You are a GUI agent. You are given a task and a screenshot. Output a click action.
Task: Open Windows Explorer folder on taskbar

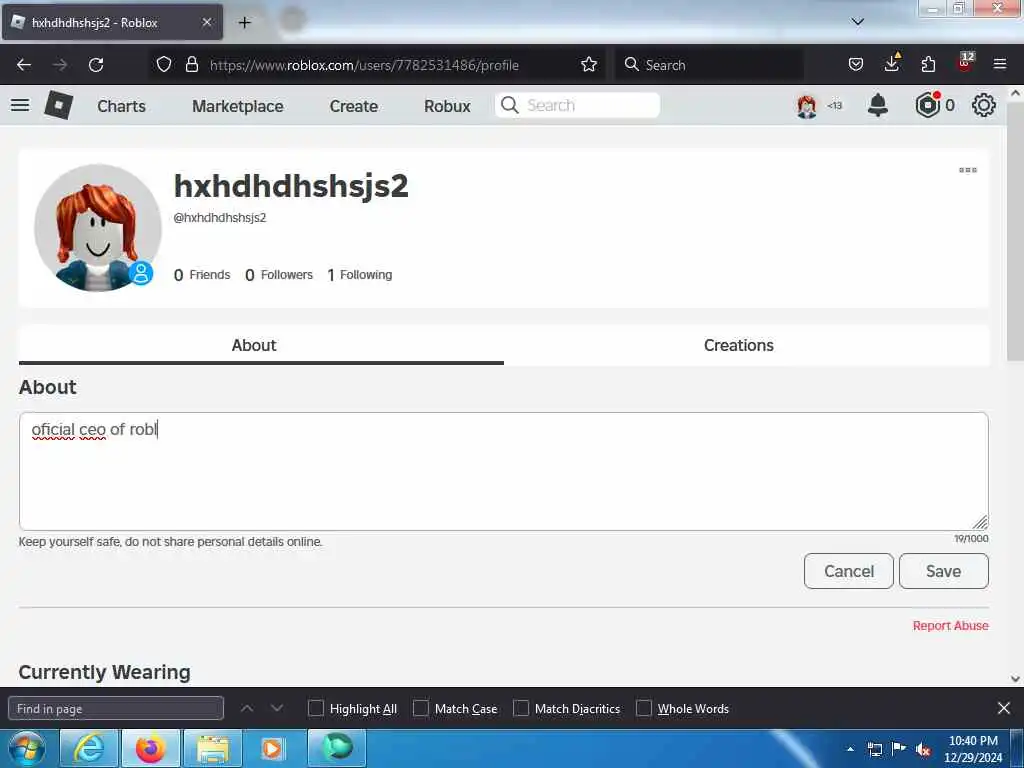click(x=213, y=748)
